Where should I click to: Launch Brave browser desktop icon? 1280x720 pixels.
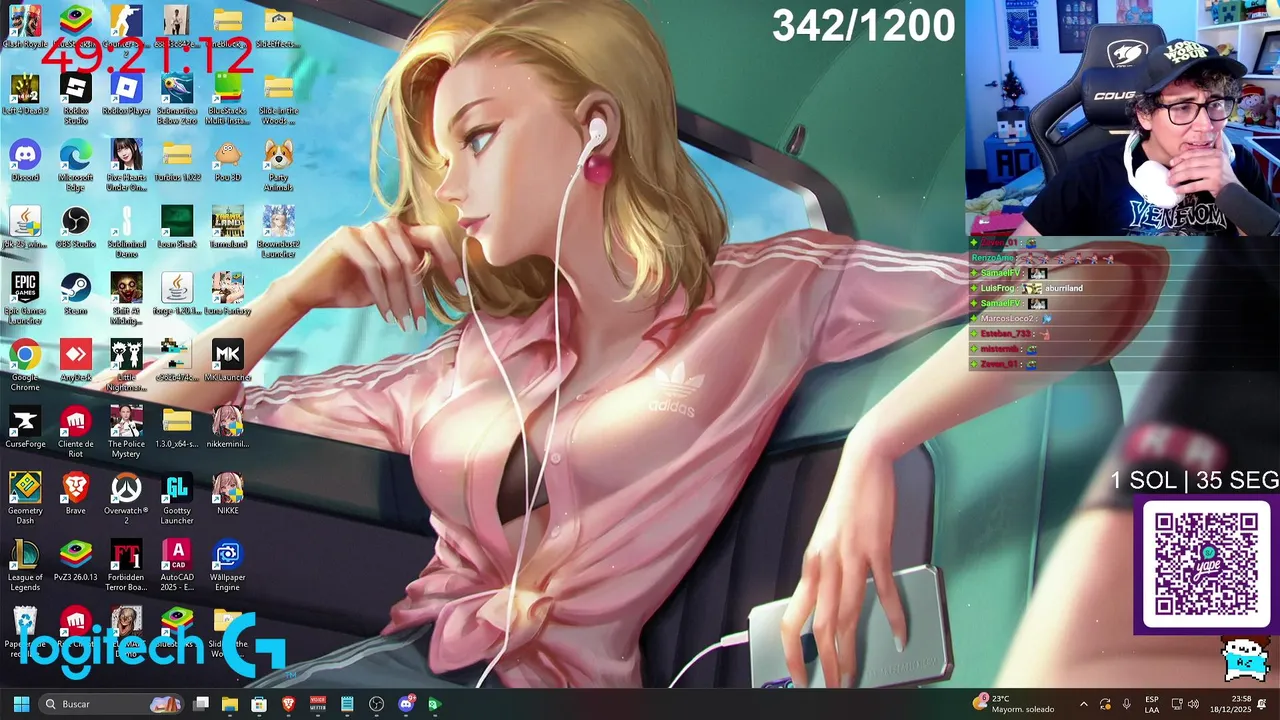(76, 494)
